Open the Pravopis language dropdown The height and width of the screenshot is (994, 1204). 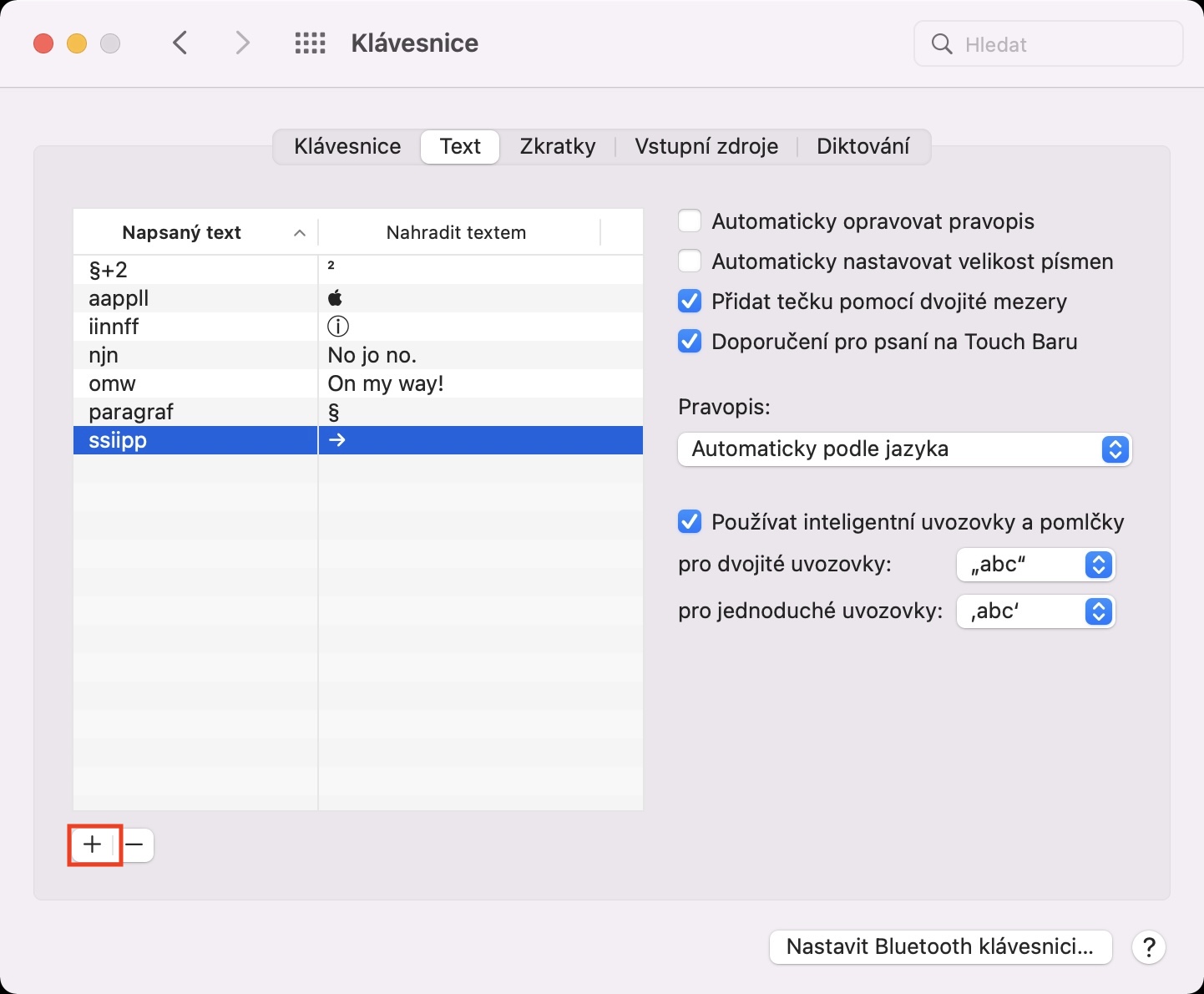click(904, 449)
